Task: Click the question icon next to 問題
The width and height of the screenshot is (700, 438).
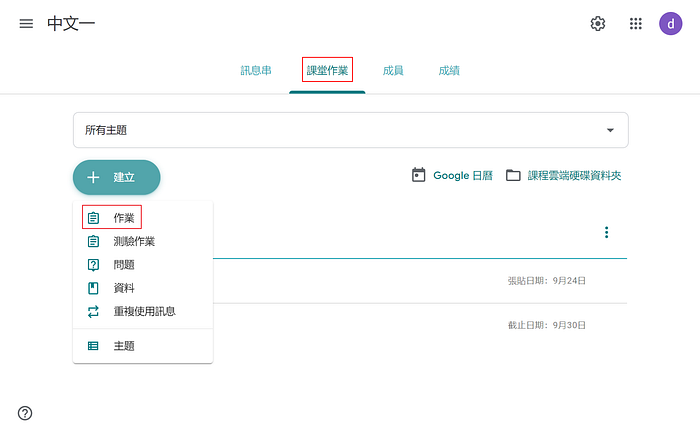Action: tap(93, 265)
